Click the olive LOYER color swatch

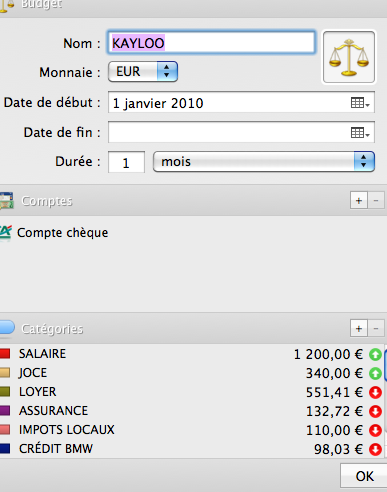click(5, 391)
